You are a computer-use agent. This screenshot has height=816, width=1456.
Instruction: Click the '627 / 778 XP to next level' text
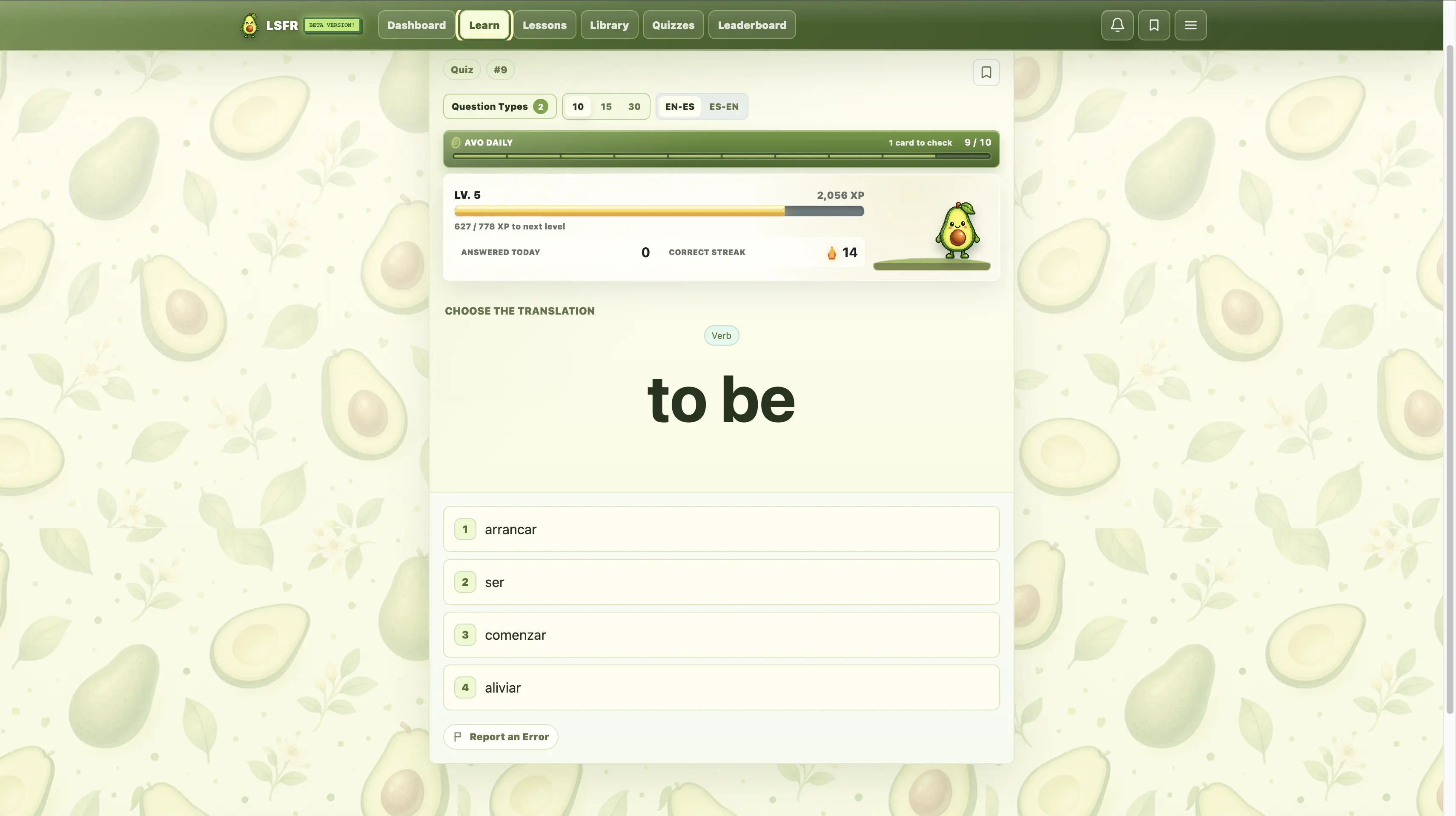[x=509, y=226]
